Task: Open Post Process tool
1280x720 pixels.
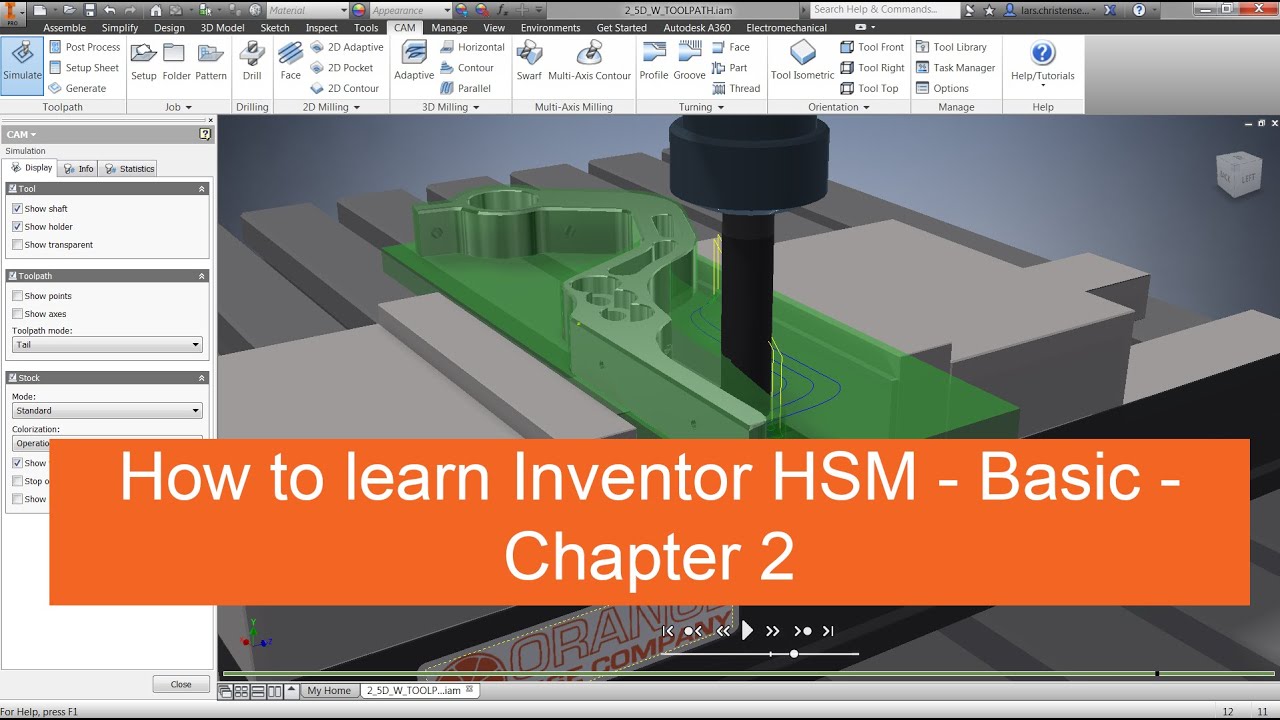Action: [x=84, y=47]
